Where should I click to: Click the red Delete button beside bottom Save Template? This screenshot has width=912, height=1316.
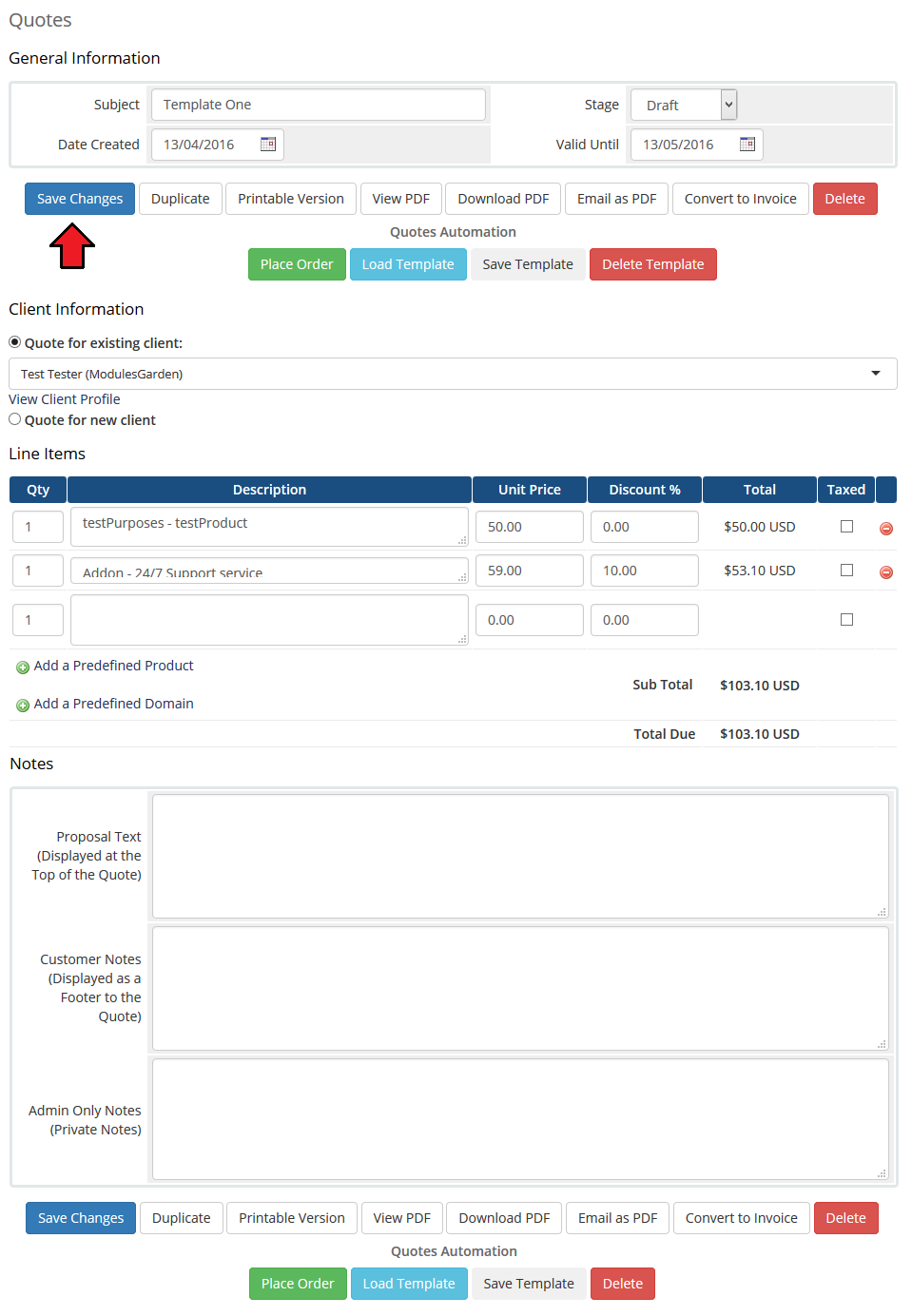point(623,1284)
